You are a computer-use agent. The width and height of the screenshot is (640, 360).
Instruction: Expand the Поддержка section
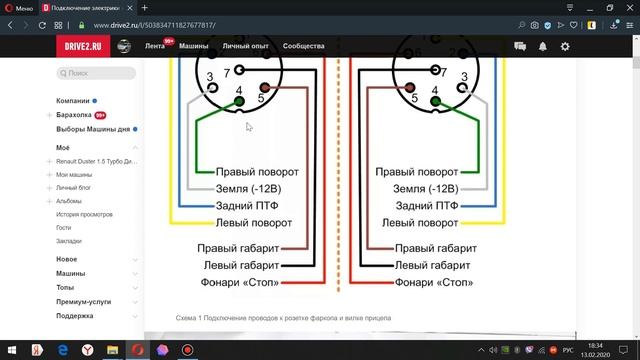pyautogui.click(x=135, y=316)
